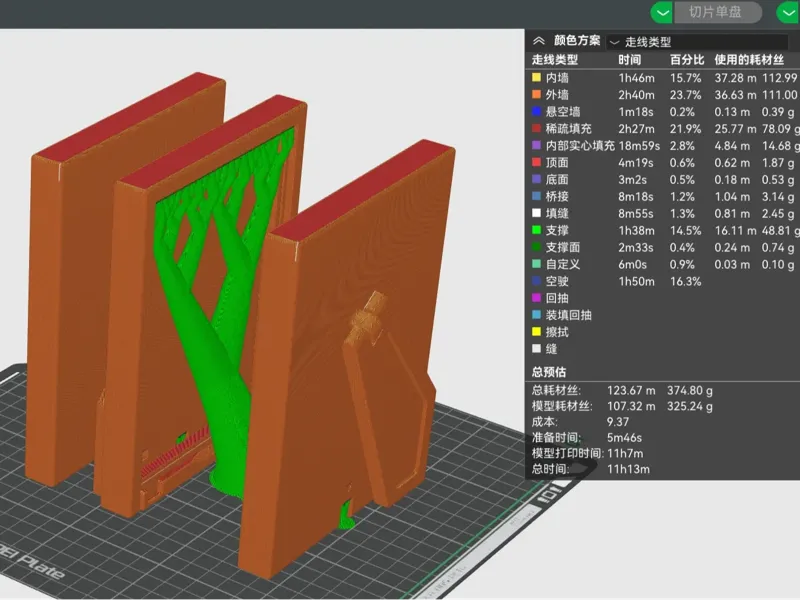Toggle the 回抽 retraction magenta swatch
The image size is (800, 600).
536,297
